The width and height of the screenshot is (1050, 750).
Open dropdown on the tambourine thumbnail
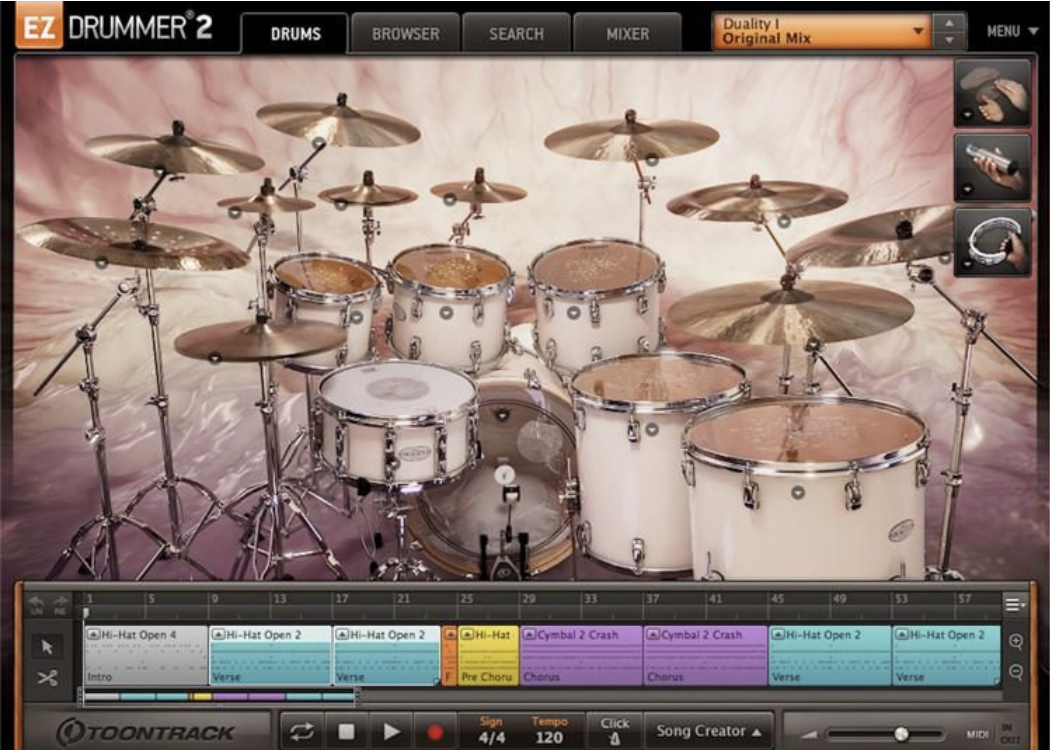pyautogui.click(x=967, y=265)
